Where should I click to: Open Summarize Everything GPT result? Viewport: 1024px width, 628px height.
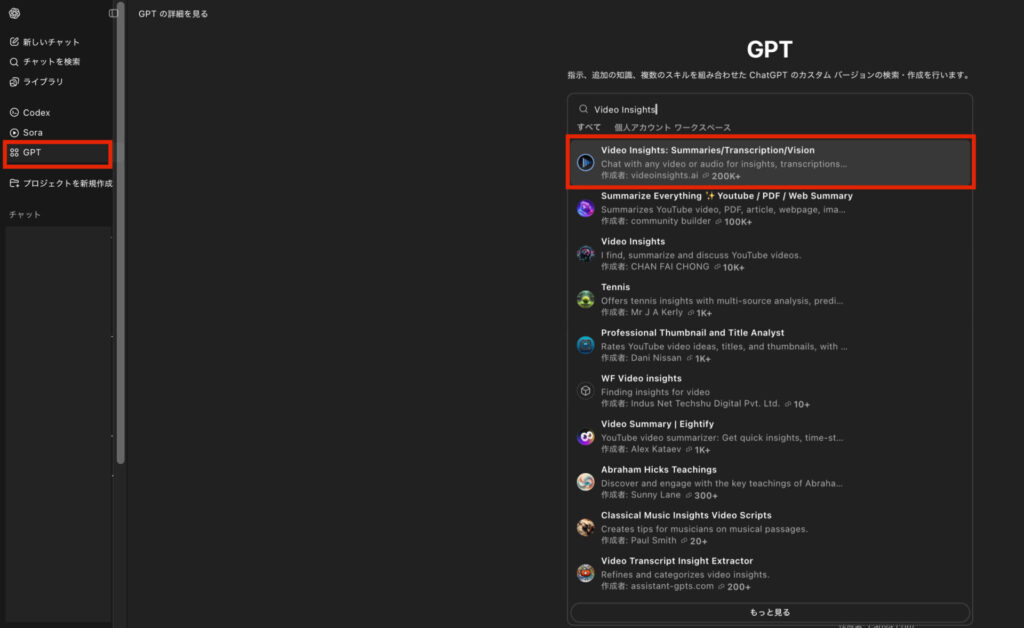pos(771,208)
